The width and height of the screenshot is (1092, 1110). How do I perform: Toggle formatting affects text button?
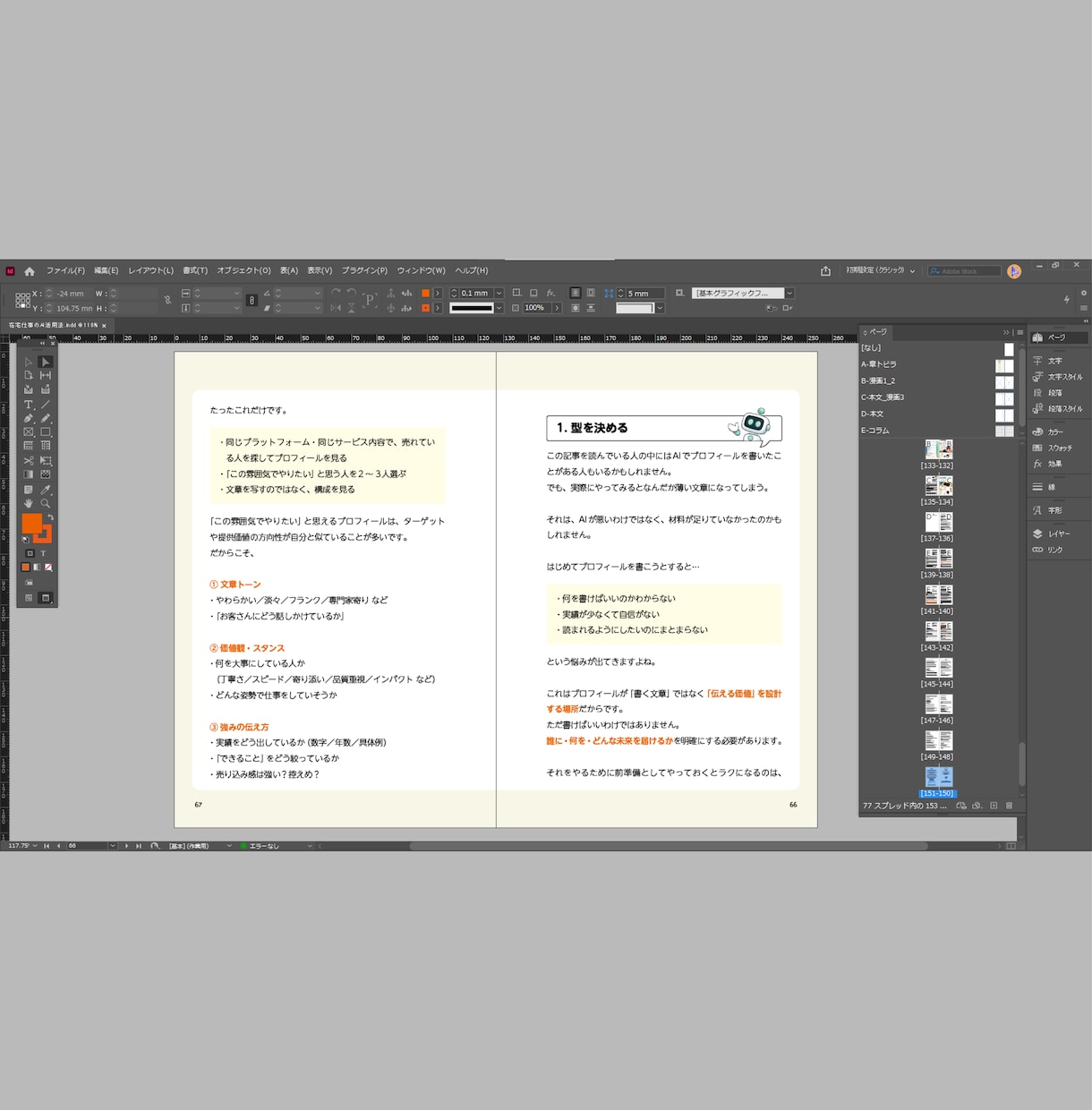43,553
